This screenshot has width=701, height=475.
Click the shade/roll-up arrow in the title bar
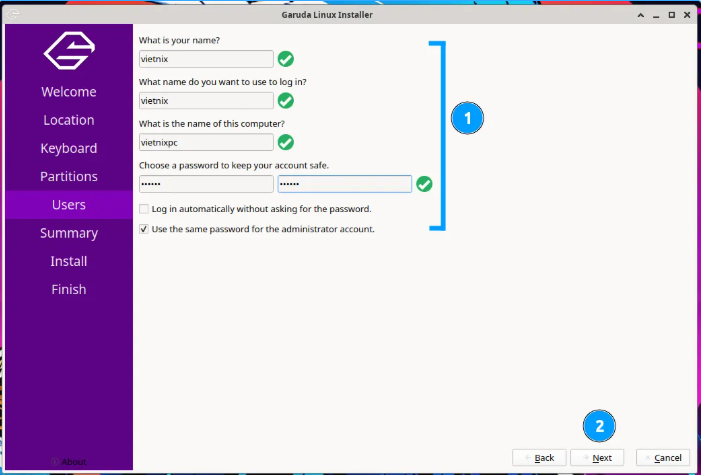(641, 15)
